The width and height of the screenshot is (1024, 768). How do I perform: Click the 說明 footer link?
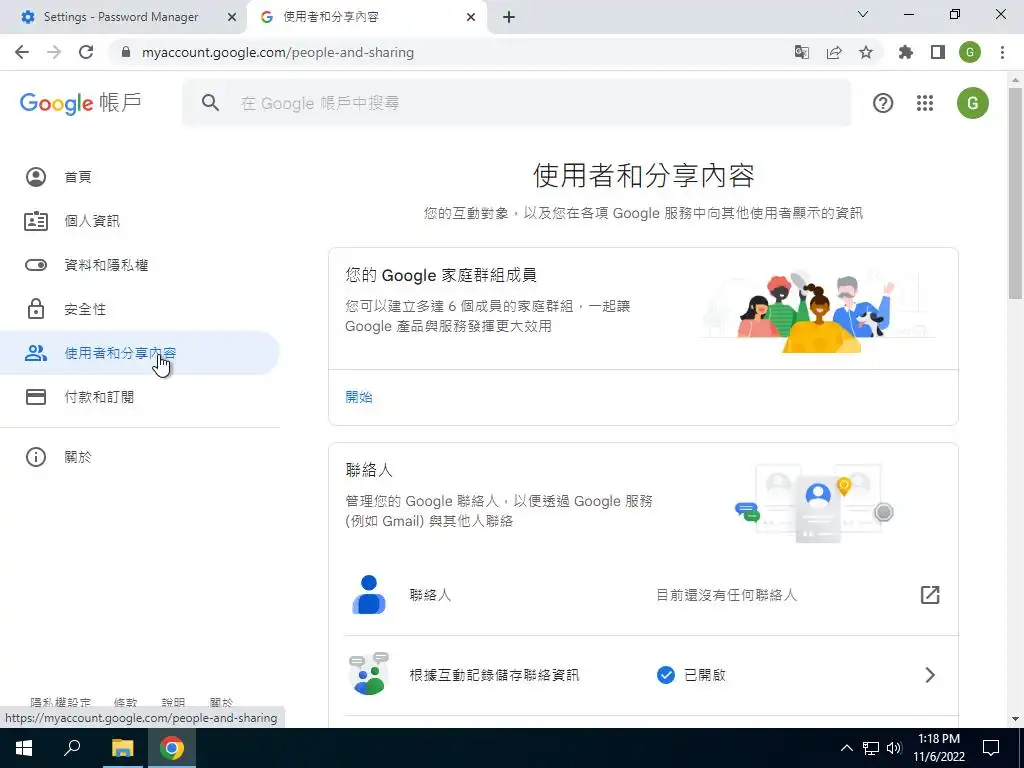click(x=173, y=703)
